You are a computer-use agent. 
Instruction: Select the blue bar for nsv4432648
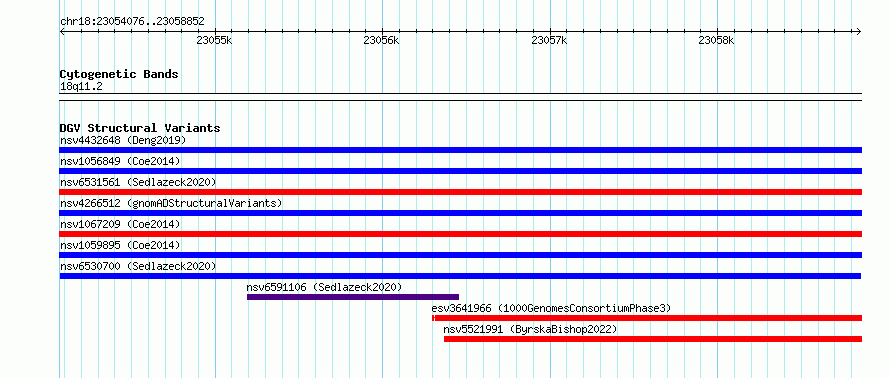(460, 150)
